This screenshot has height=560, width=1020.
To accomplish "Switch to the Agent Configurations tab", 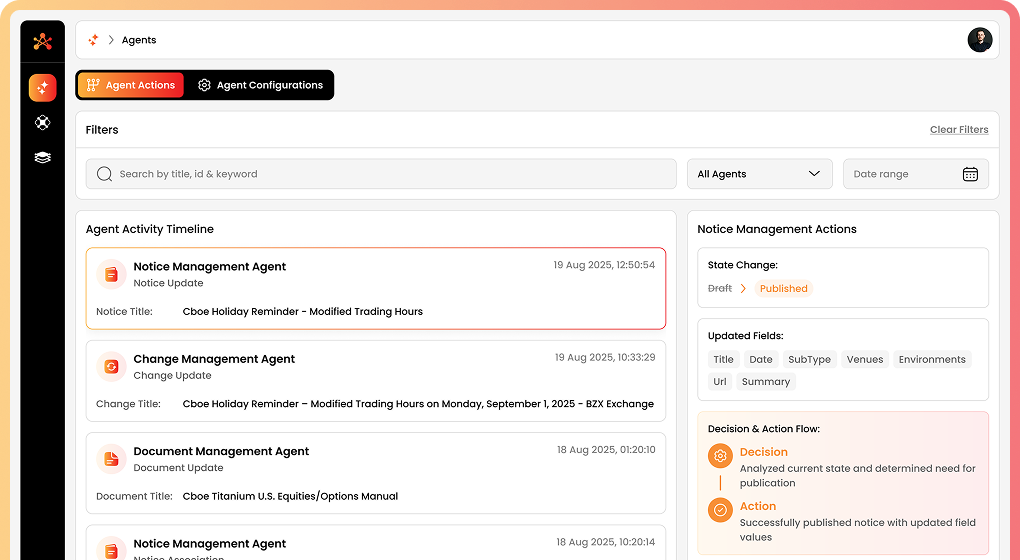I will click(260, 85).
